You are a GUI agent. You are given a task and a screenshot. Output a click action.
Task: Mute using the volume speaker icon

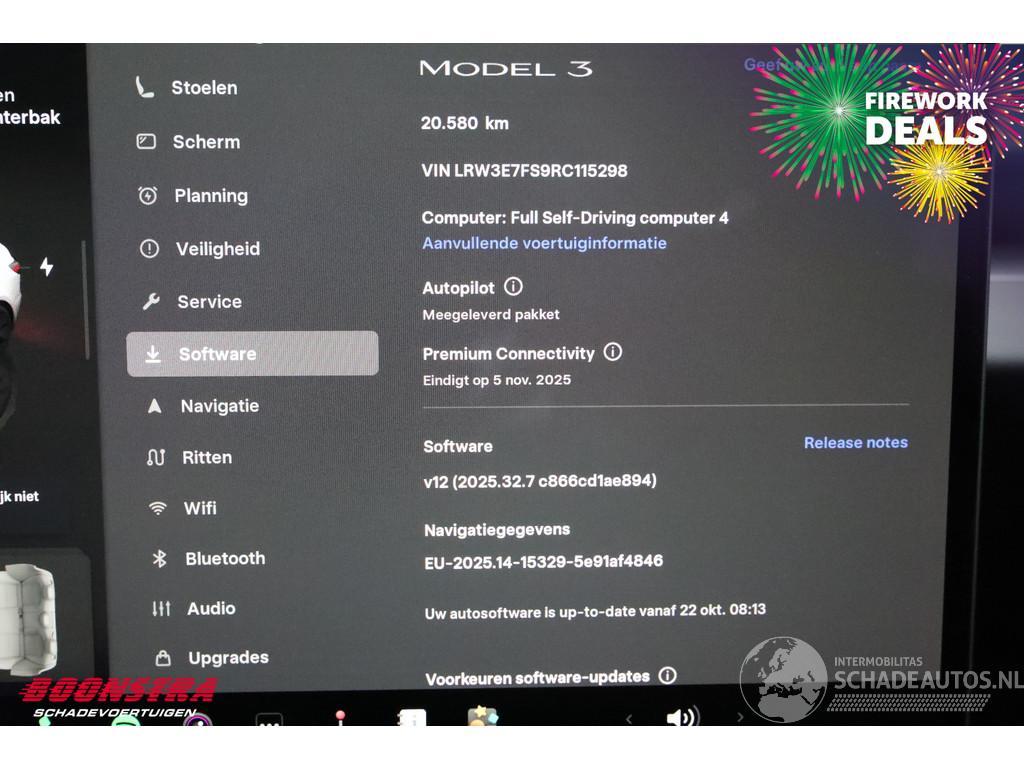coord(682,717)
